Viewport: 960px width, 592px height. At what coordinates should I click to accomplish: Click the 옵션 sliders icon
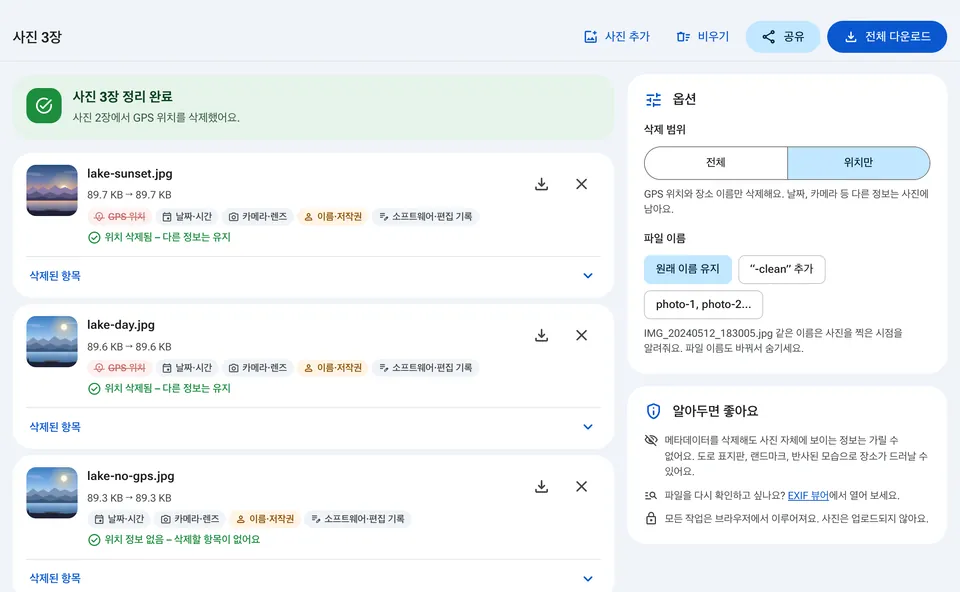tap(653, 99)
